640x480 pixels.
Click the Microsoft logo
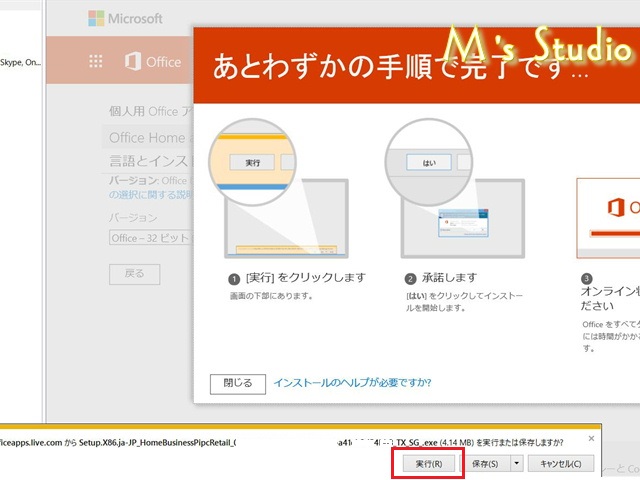coord(125,18)
